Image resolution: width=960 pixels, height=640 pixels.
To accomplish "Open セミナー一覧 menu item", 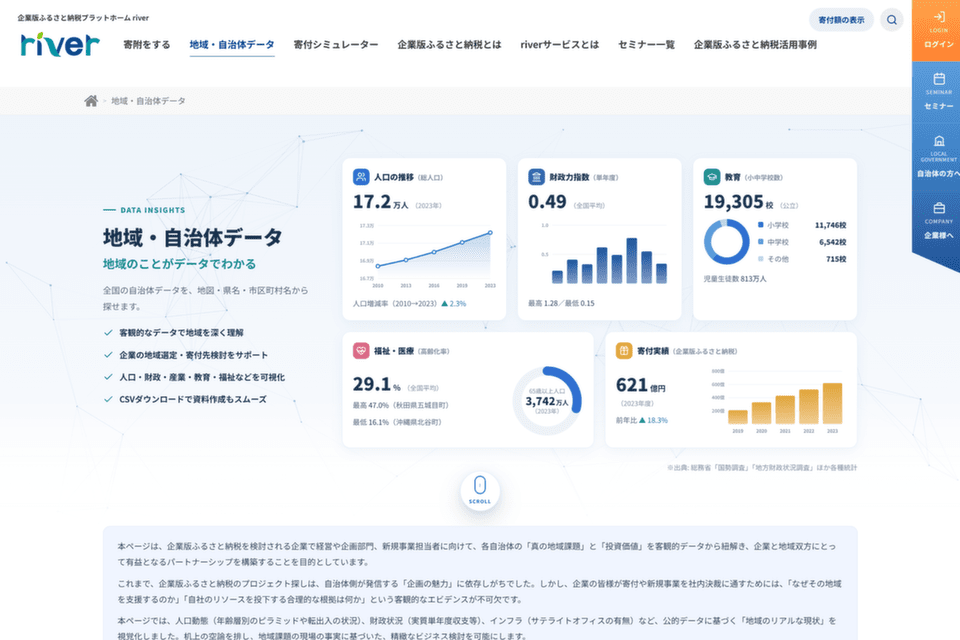I will pyautogui.click(x=647, y=45).
